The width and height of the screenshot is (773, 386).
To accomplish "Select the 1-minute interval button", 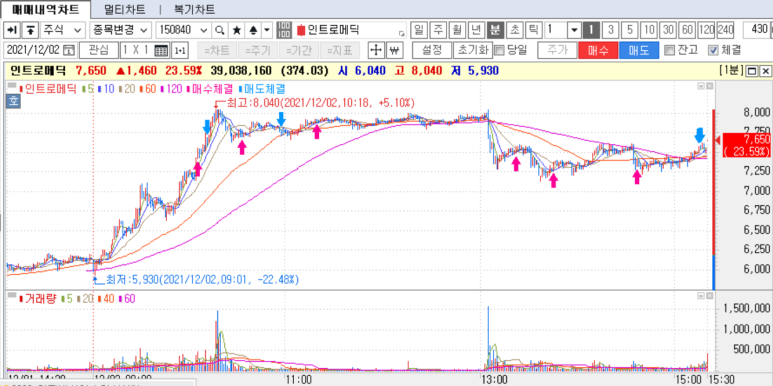I will (592, 30).
